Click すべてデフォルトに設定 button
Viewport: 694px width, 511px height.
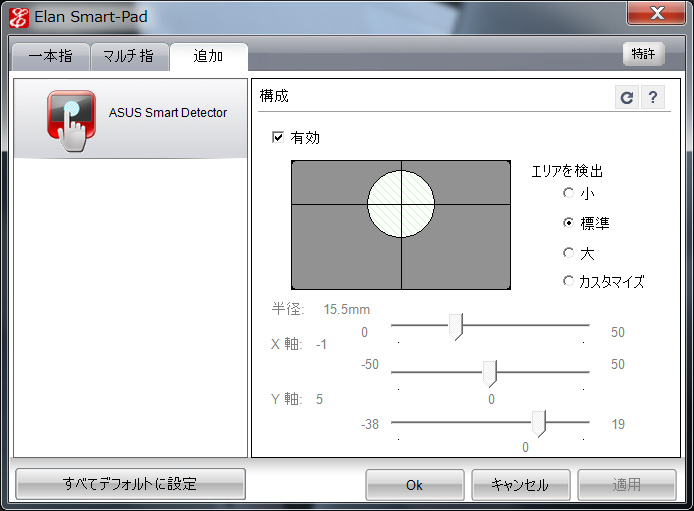[130, 484]
